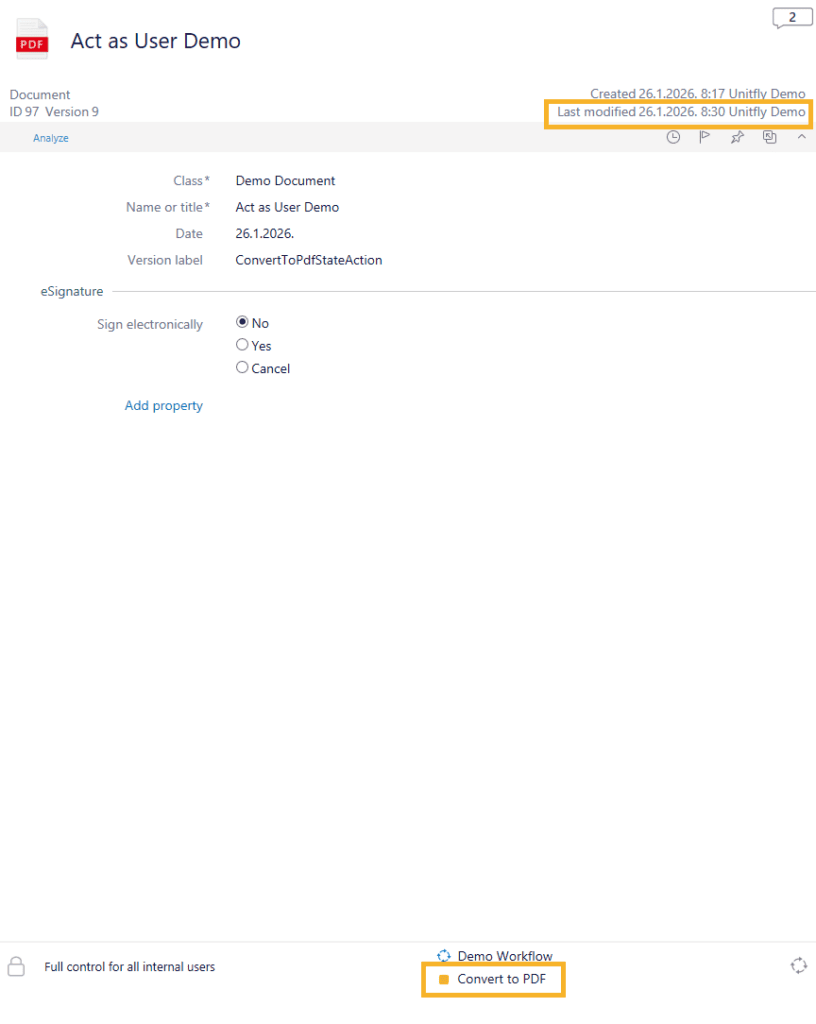
Task: Open the document history clock icon
Action: tap(673, 138)
